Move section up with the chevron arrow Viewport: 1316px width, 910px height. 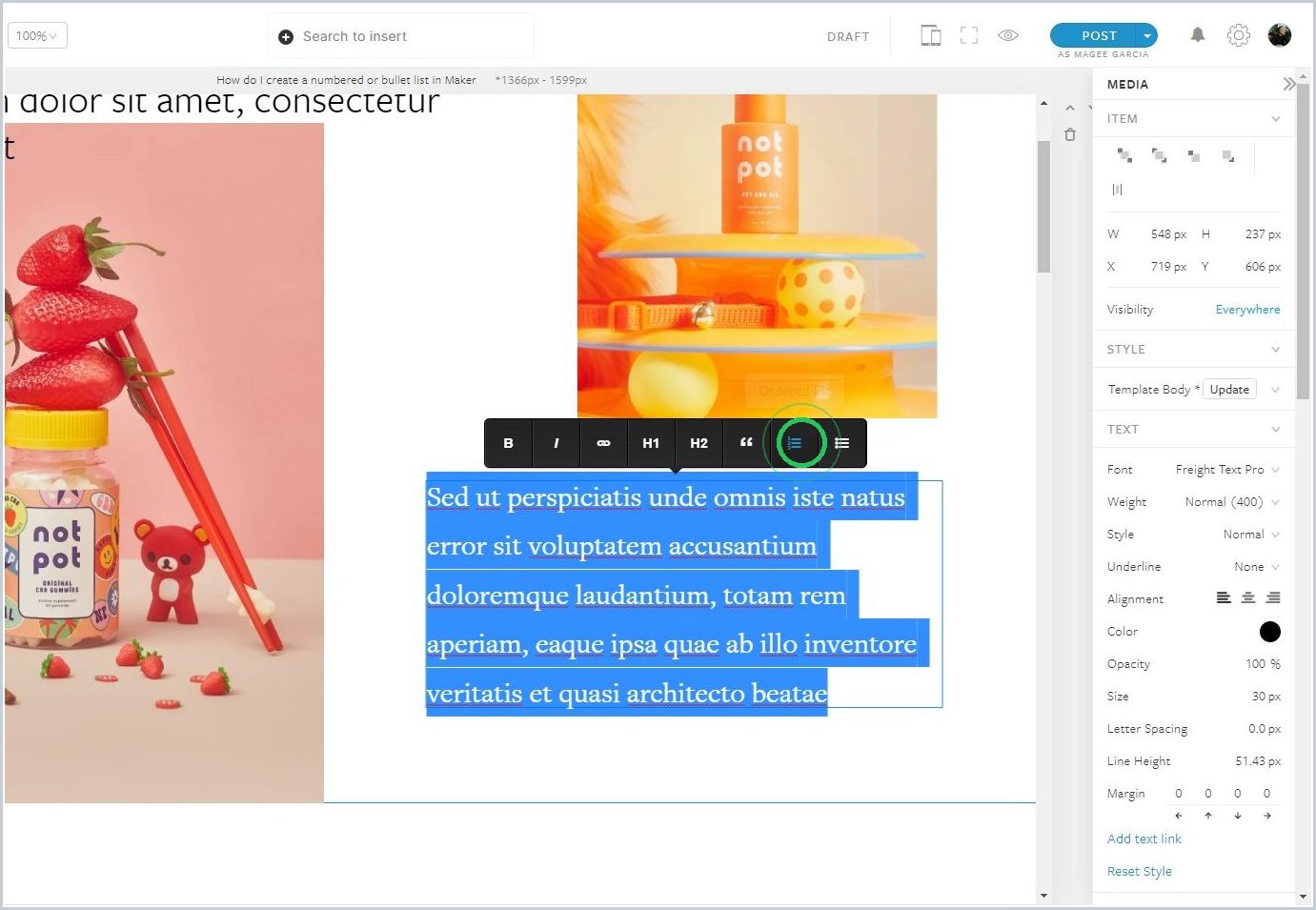point(1070,108)
